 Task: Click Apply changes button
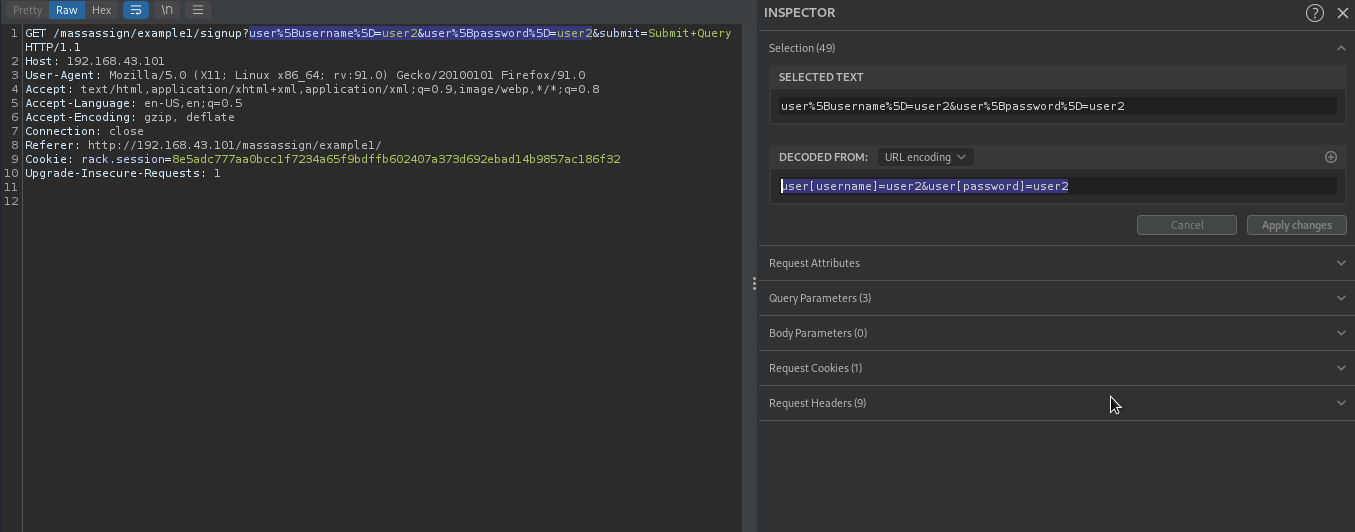(1297, 225)
